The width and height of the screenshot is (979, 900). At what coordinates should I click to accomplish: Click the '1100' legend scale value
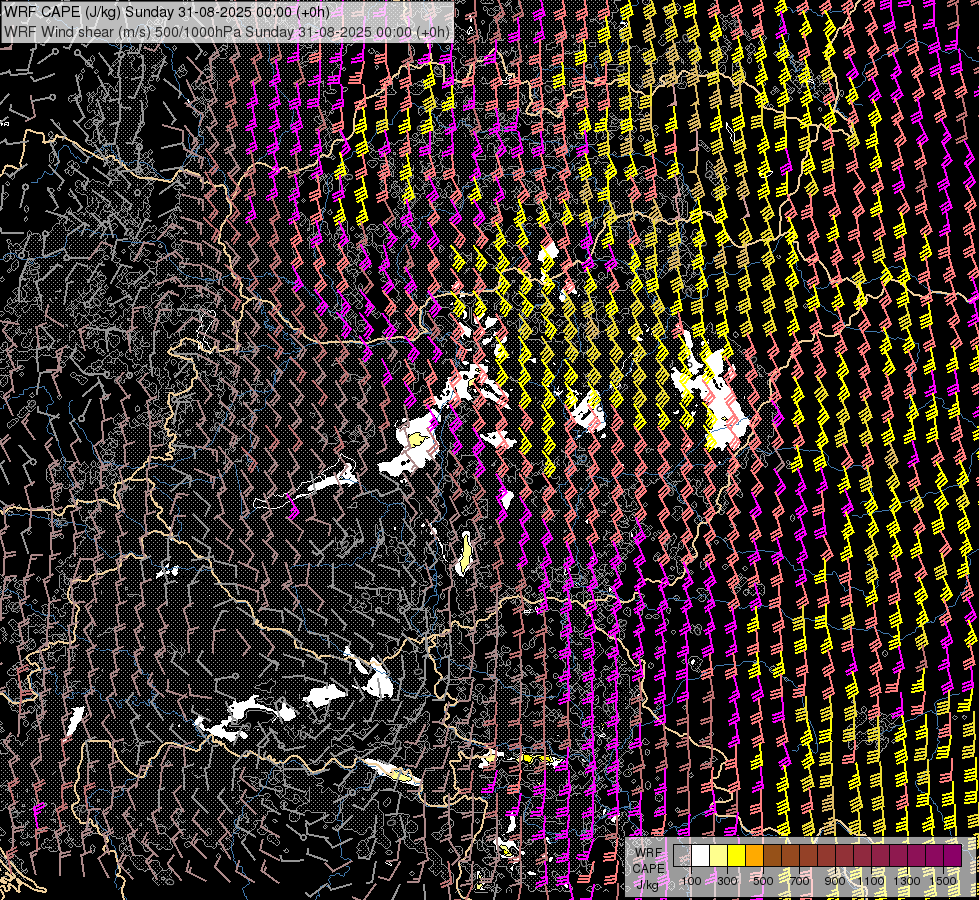[x=870, y=881]
